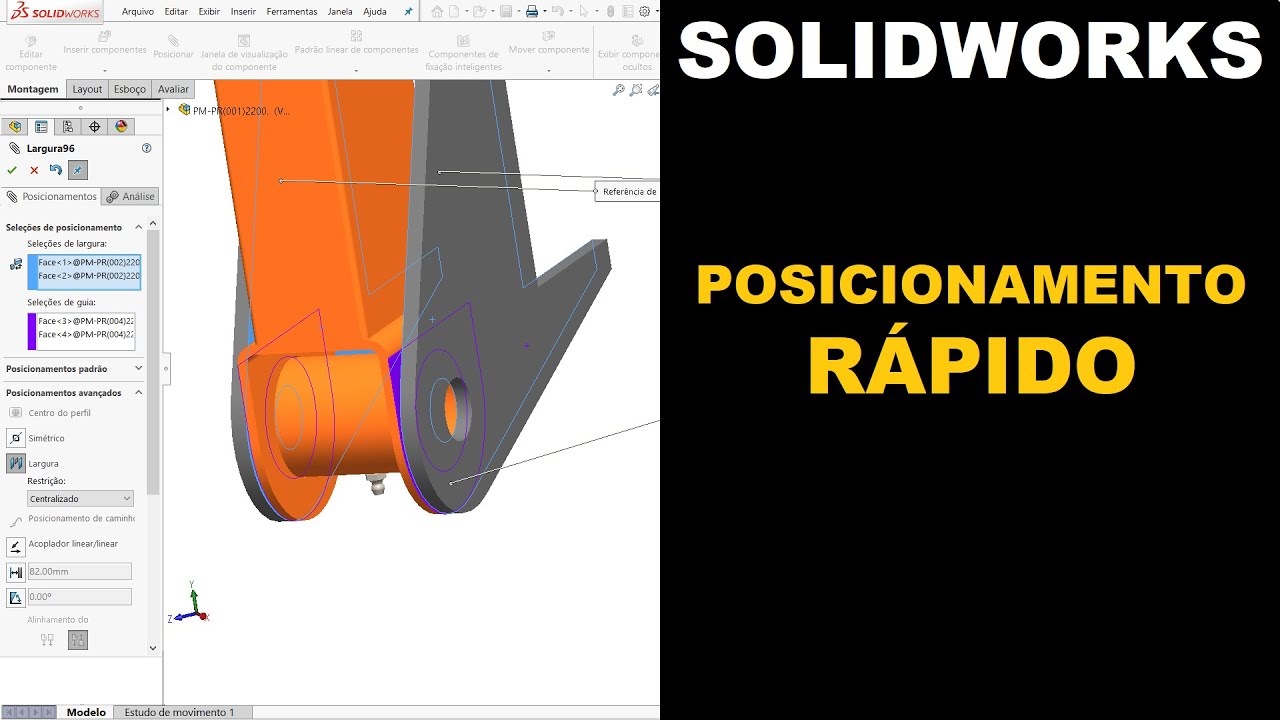
Task: Open the Restrição Centralizado dropdown
Action: 80,498
